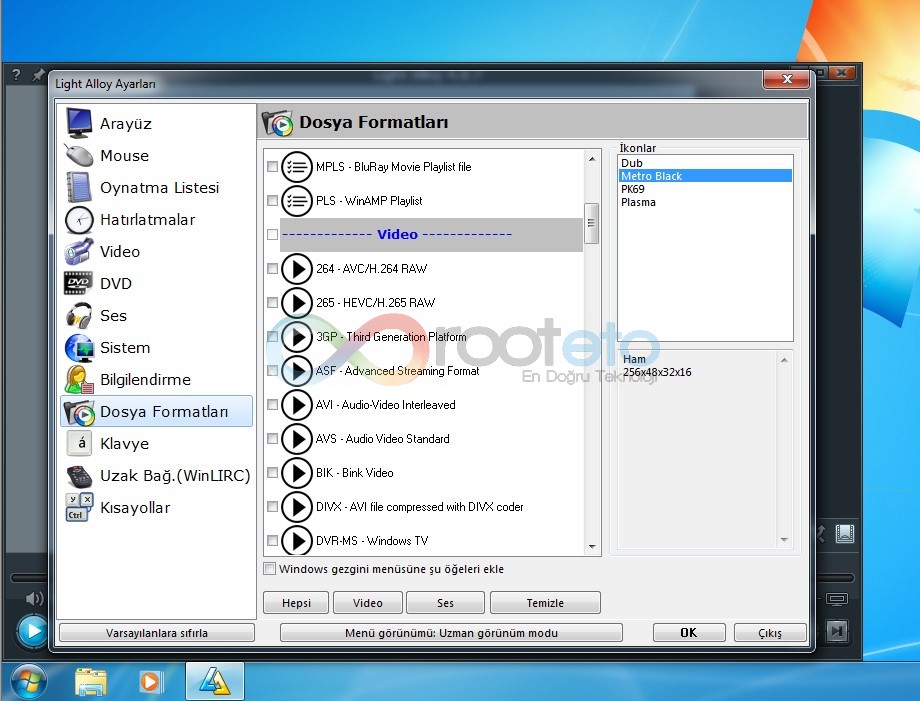Click the Ses selection button
The image size is (920, 701).
pyautogui.click(x=445, y=602)
